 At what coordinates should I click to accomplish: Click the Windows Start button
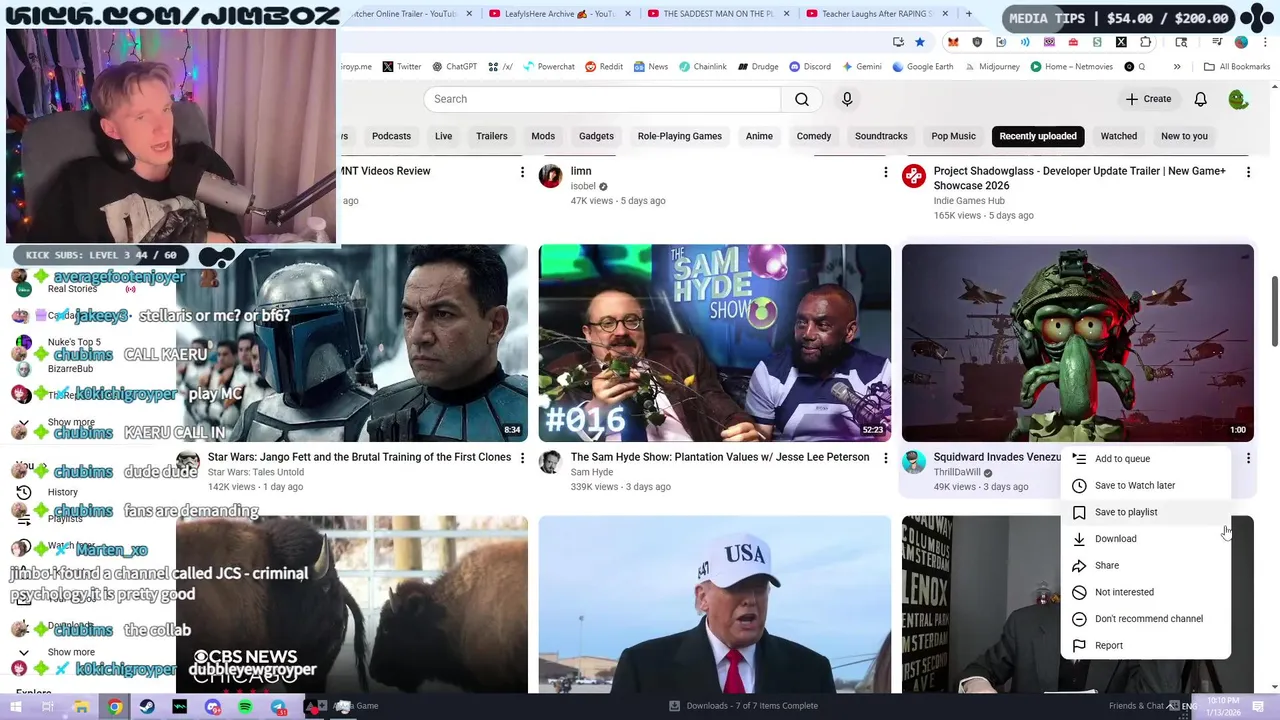[x=15, y=706]
